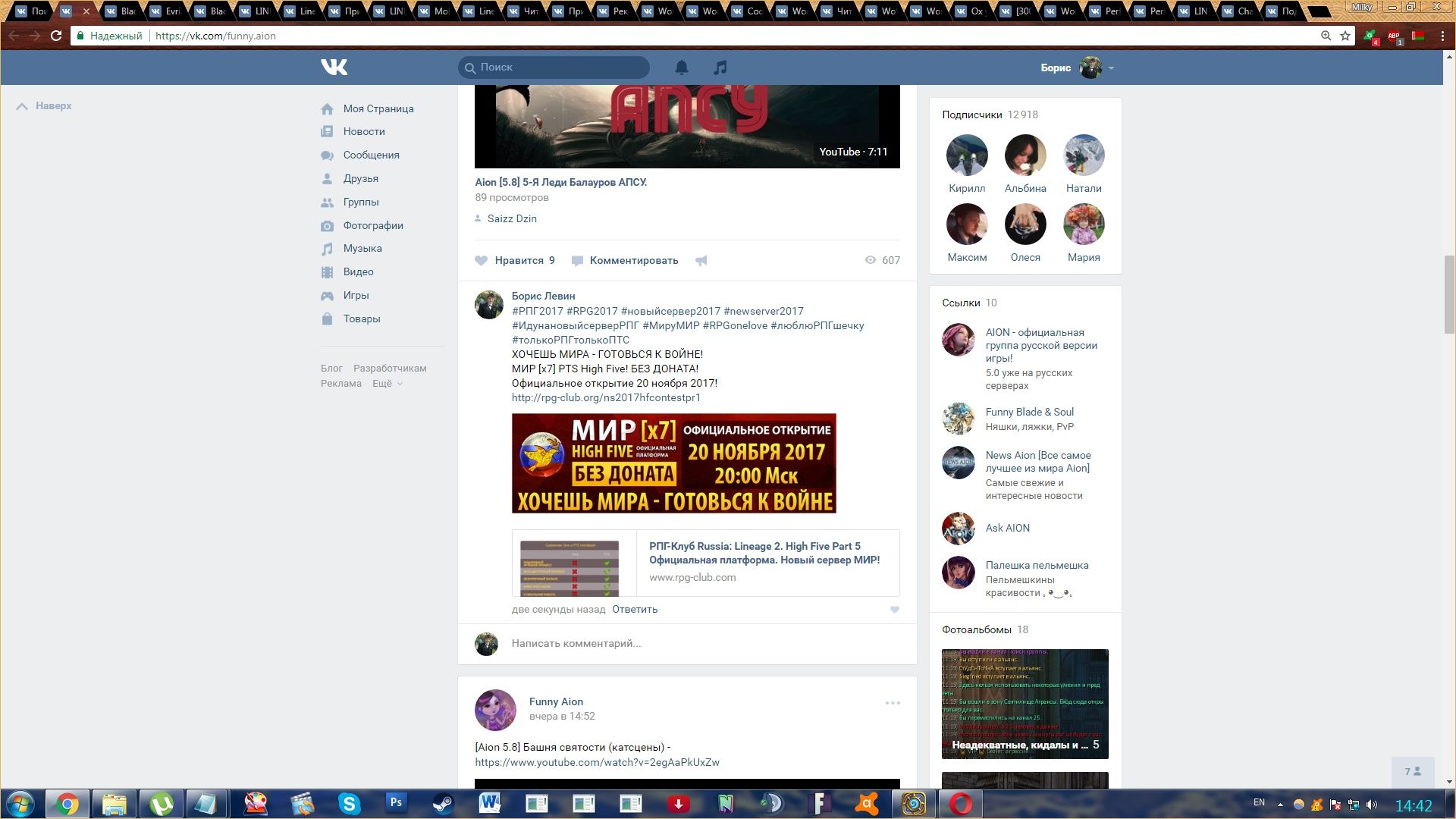1456x819 pixels.
Task: Open the online friends chat widget showing 7
Action: pyautogui.click(x=1413, y=772)
